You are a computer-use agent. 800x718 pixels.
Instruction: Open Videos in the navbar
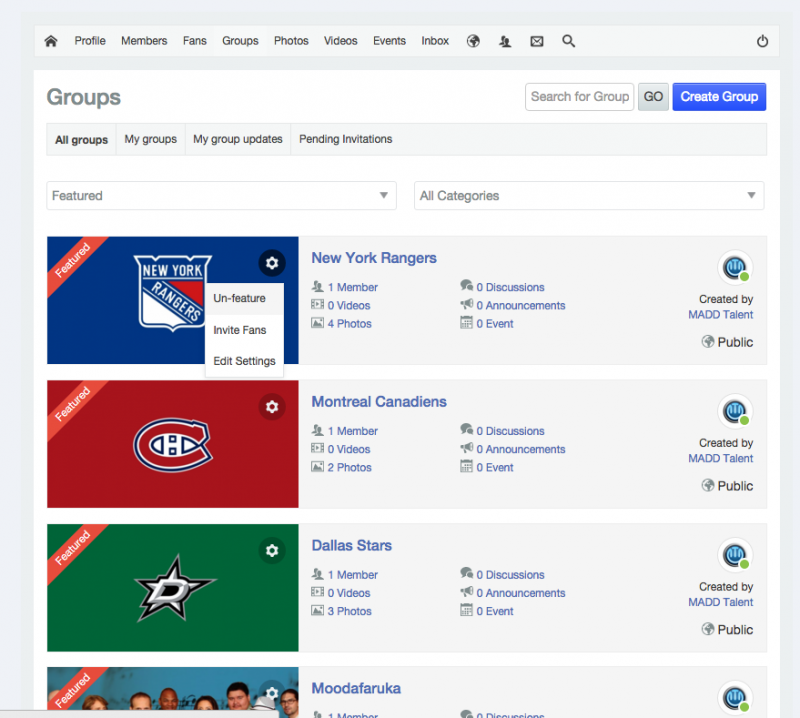coord(340,41)
